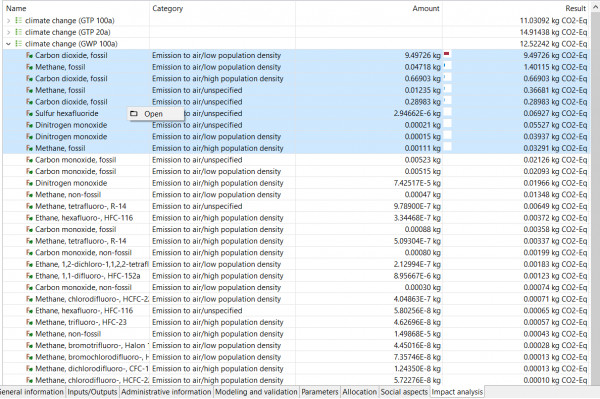This screenshot has height=399, width=600.
Task: Click flow icon of Dinitrogen monoxide 0.00015 kg row
Action: click(29, 137)
